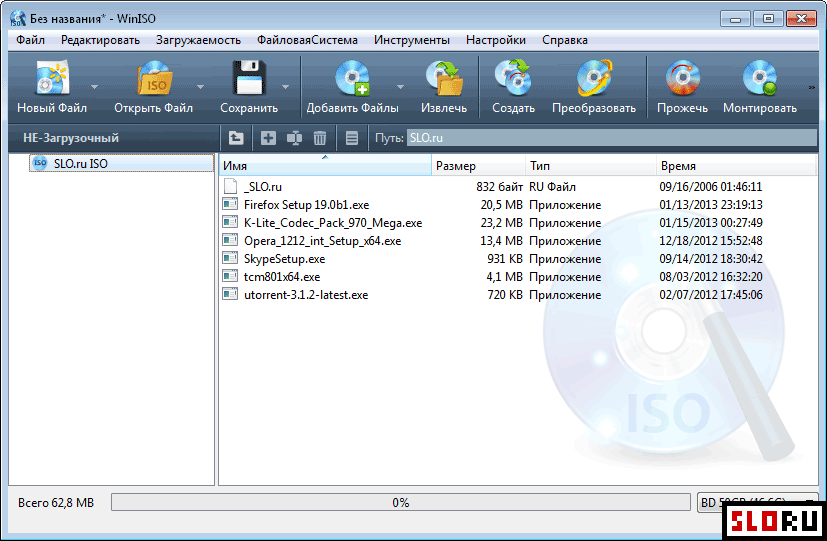Image resolution: width=827 pixels, height=541 pixels.
Task: Click the Opera Setup exe file icon
Action: [x=230, y=240]
